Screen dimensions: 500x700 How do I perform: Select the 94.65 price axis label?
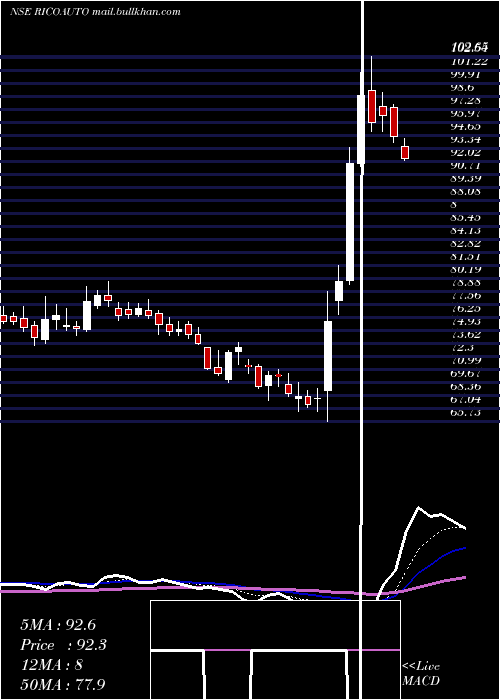(x=467, y=126)
